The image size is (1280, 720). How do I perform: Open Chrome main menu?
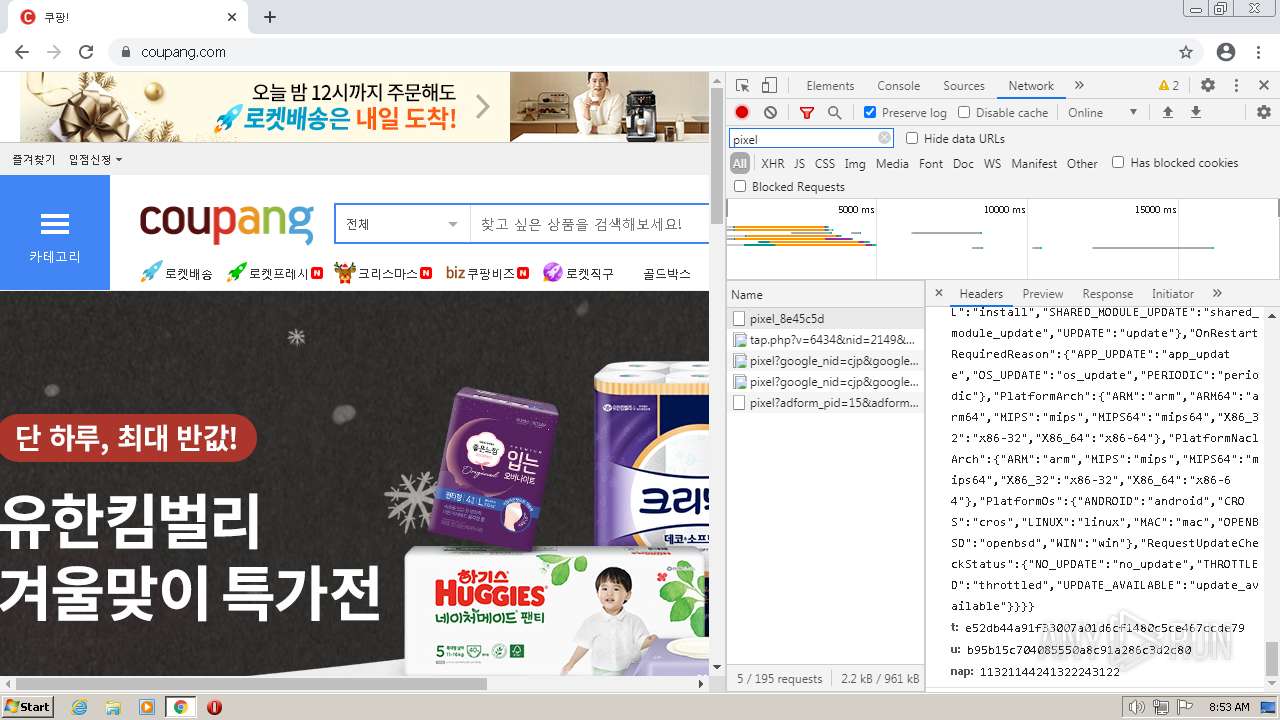point(1261,52)
